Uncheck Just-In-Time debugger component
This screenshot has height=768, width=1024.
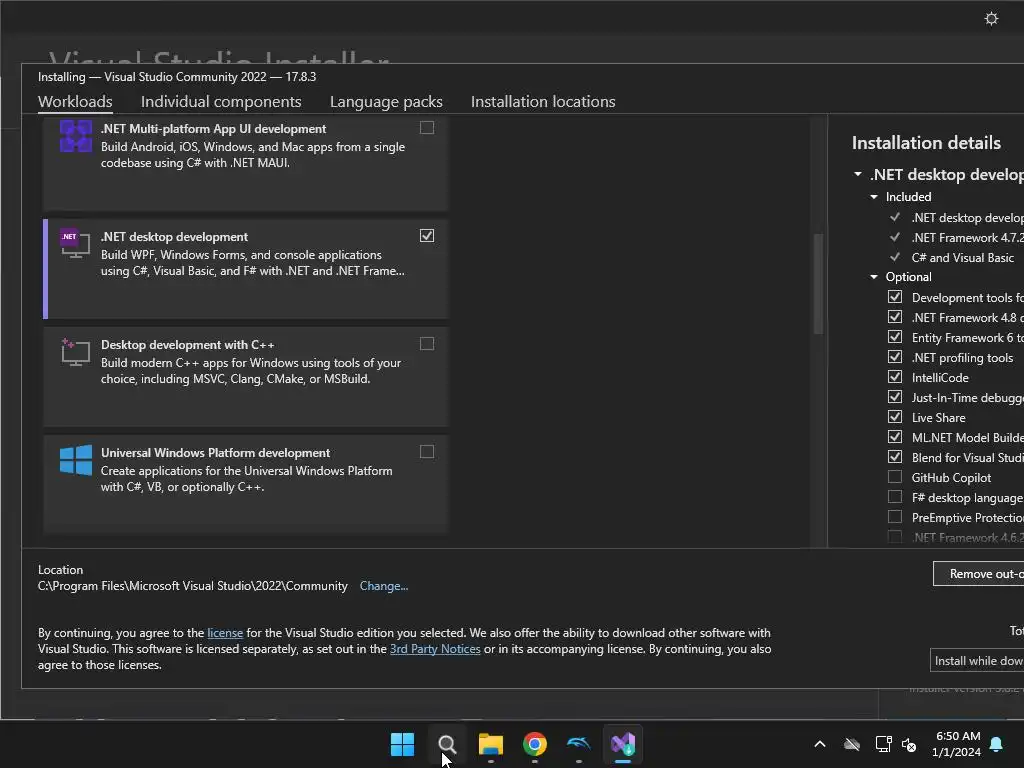coord(895,397)
